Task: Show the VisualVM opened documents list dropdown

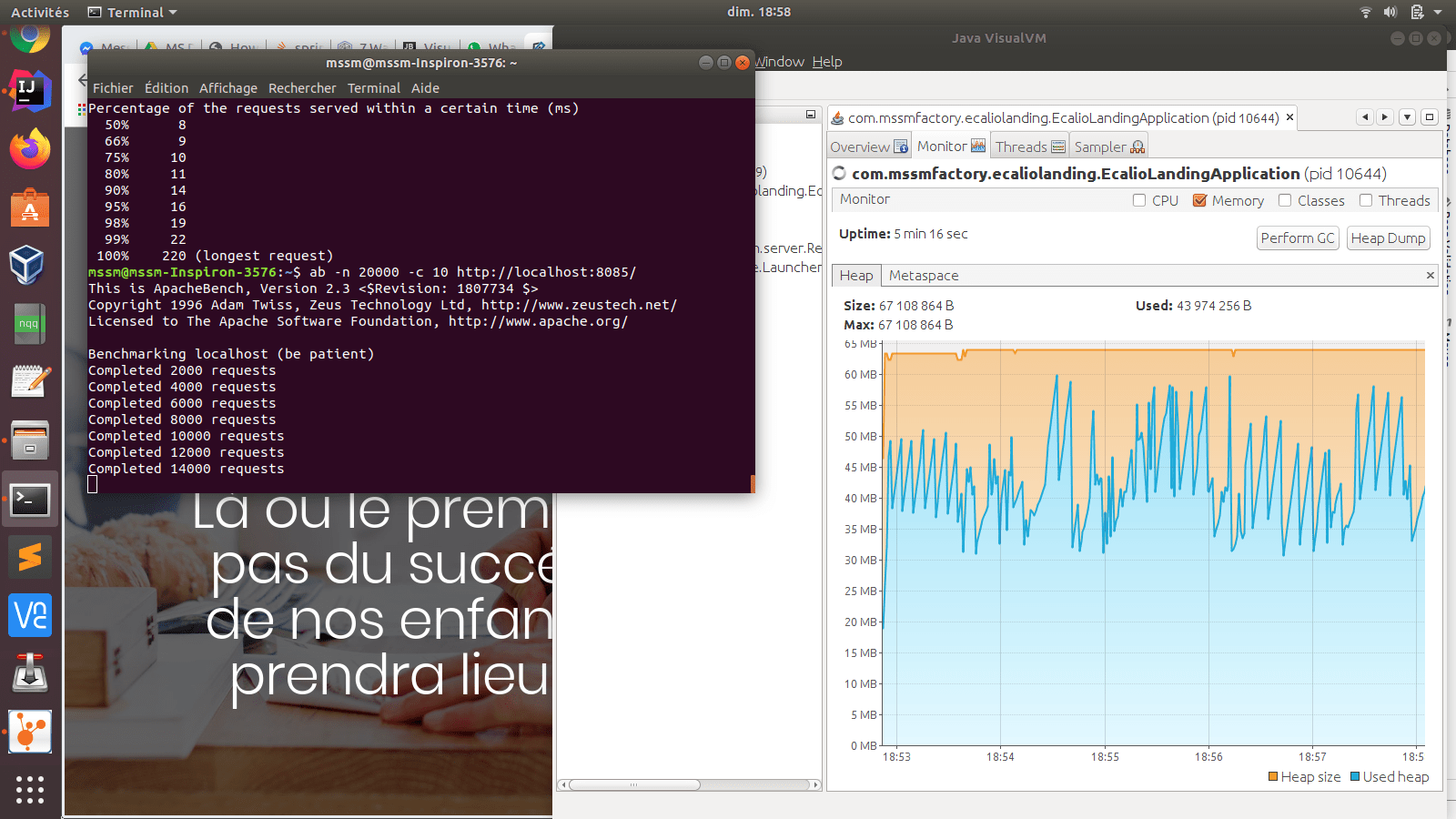Action: 1407,116
